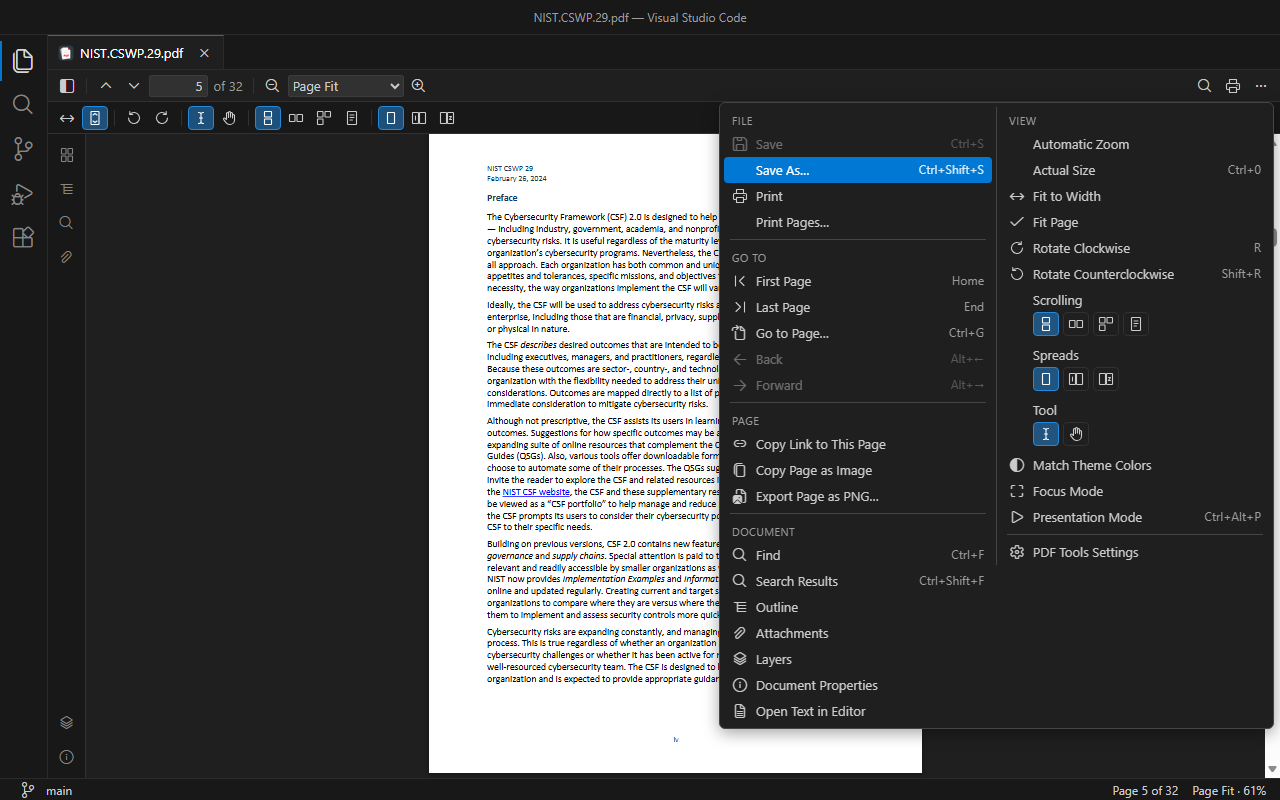Enable Focus Mode from the View menu

tap(1136, 491)
